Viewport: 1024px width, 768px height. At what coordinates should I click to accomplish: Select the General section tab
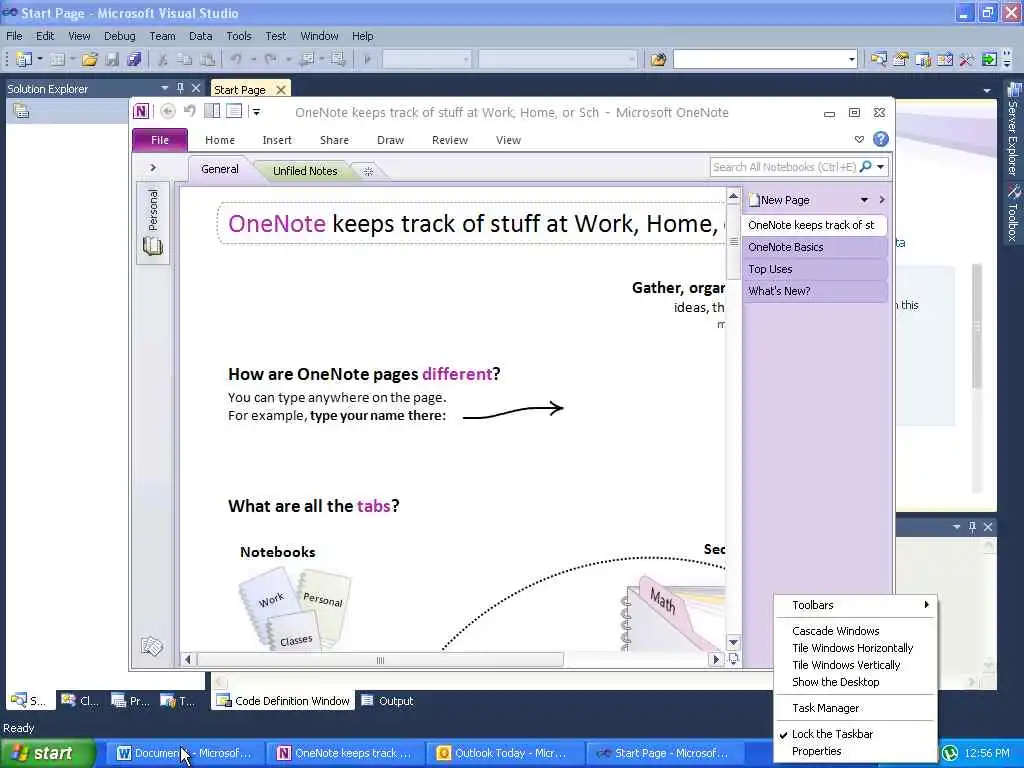tap(219, 169)
